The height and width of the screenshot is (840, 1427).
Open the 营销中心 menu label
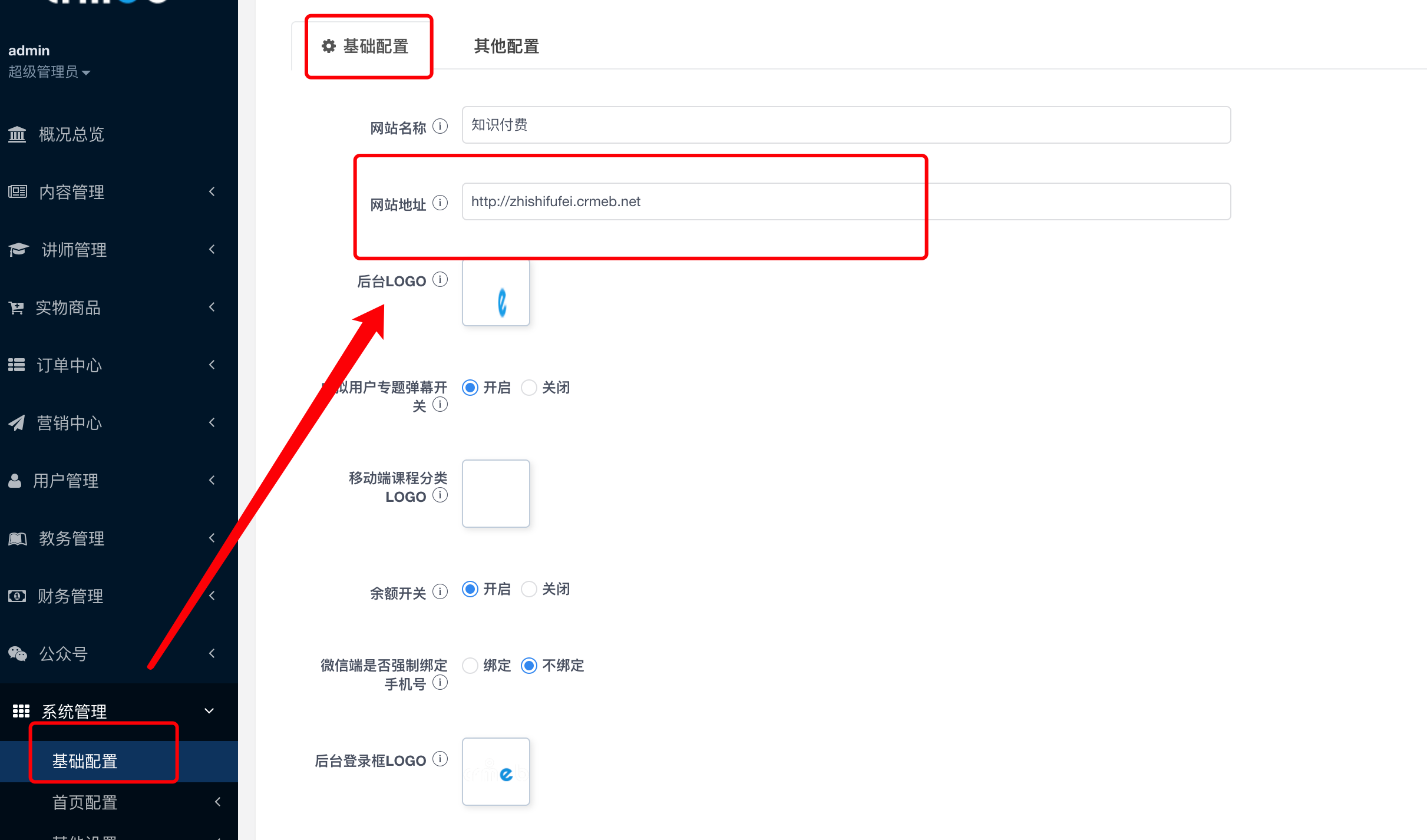click(x=70, y=423)
